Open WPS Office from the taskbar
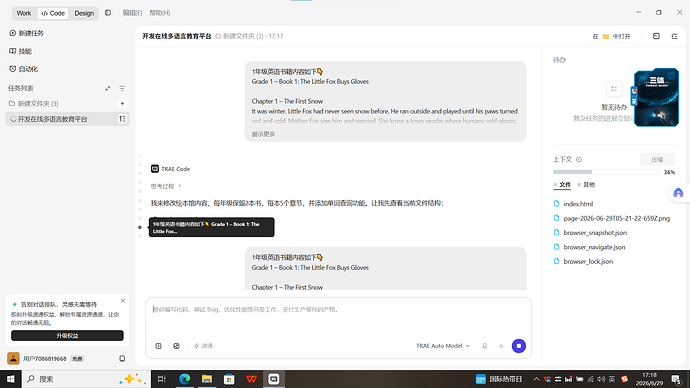 251,379
